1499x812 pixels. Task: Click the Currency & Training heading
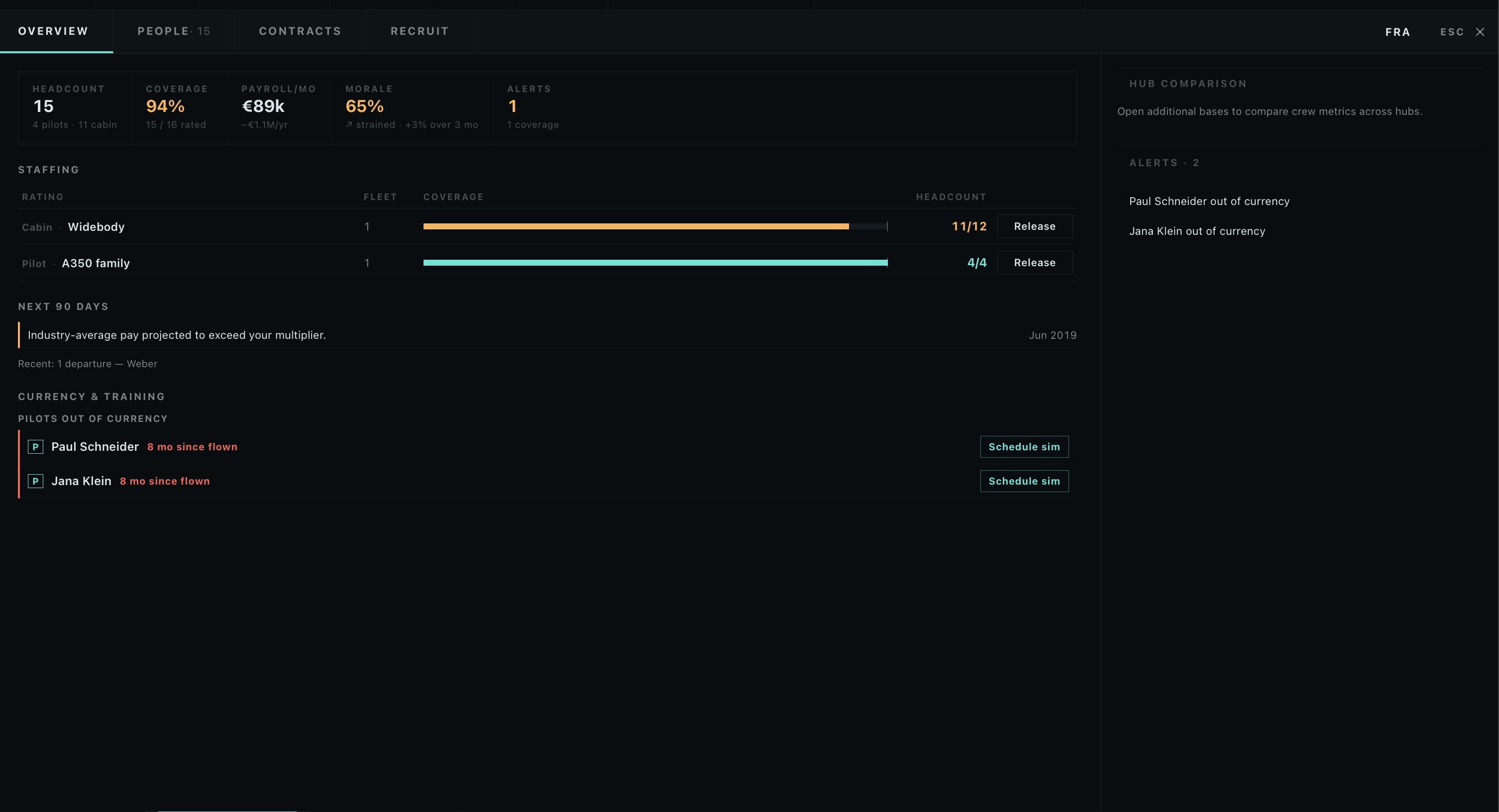click(92, 397)
